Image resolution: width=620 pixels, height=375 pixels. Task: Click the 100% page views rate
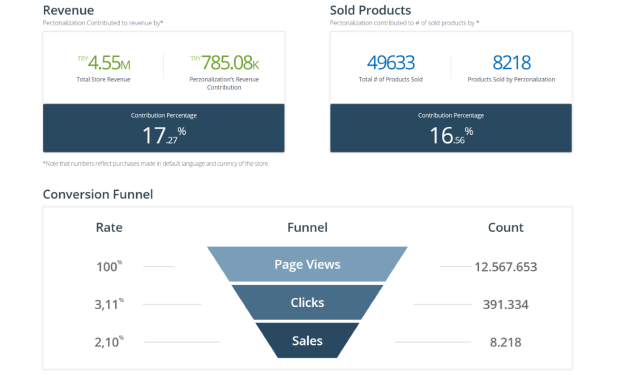point(109,266)
